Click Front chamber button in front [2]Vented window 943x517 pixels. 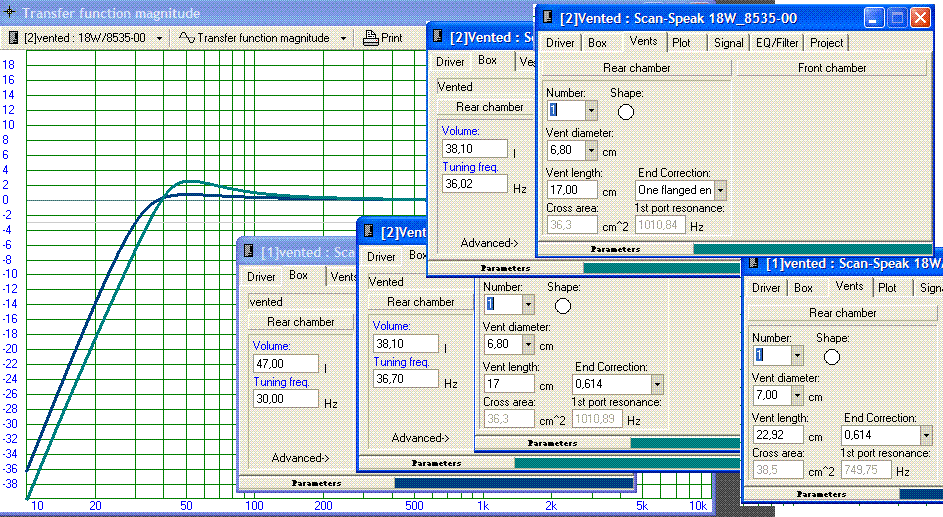[832, 68]
